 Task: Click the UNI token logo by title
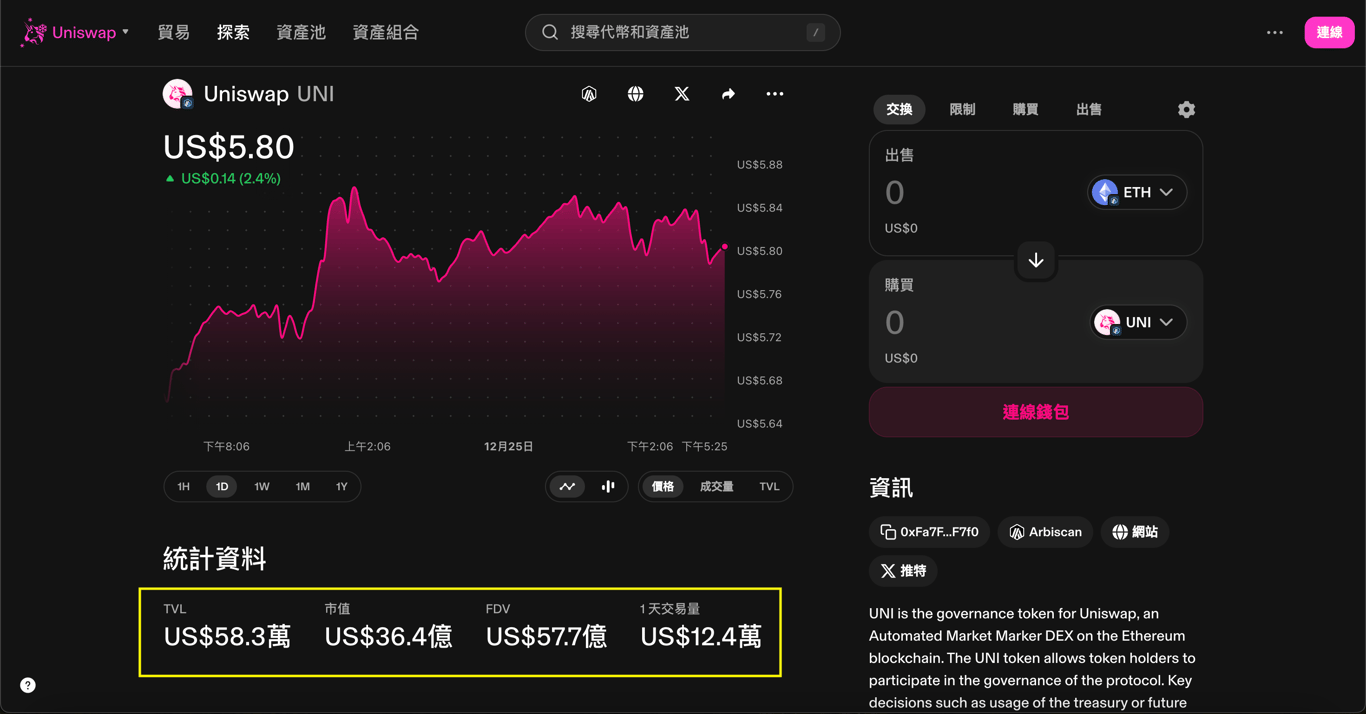point(178,94)
